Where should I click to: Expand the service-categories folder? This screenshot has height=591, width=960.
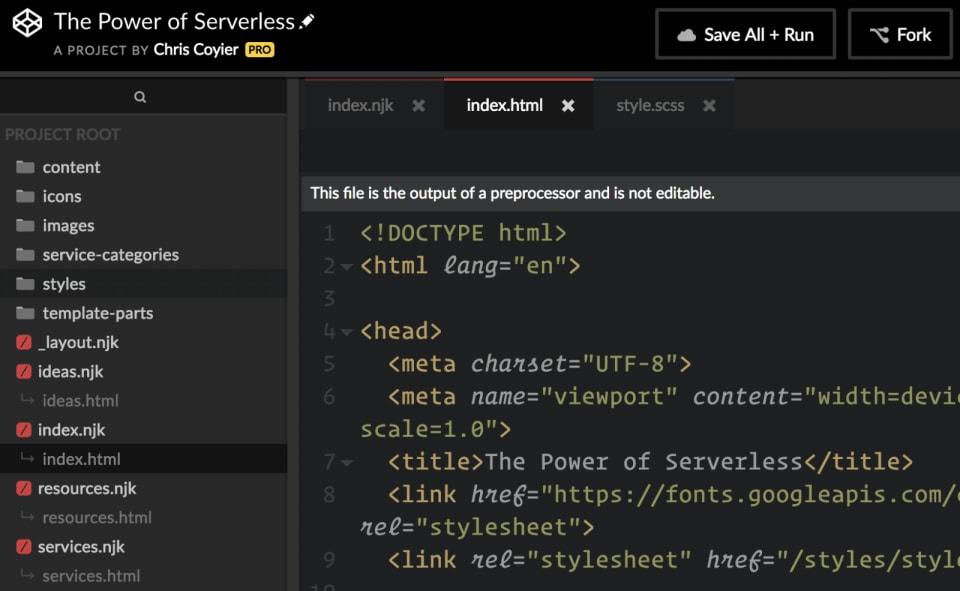point(109,255)
